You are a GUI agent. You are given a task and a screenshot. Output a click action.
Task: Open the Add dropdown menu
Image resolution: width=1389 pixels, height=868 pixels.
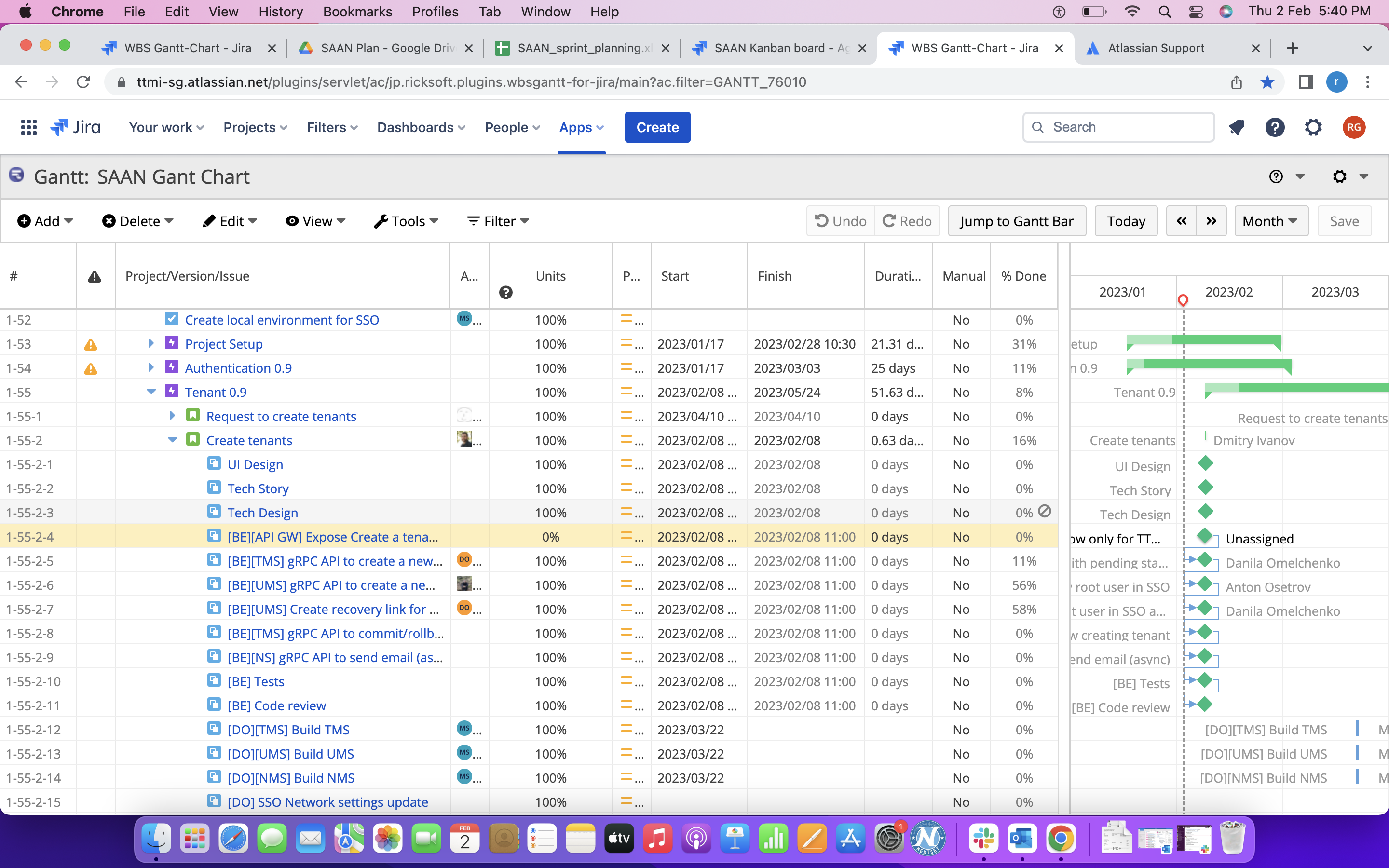45,221
